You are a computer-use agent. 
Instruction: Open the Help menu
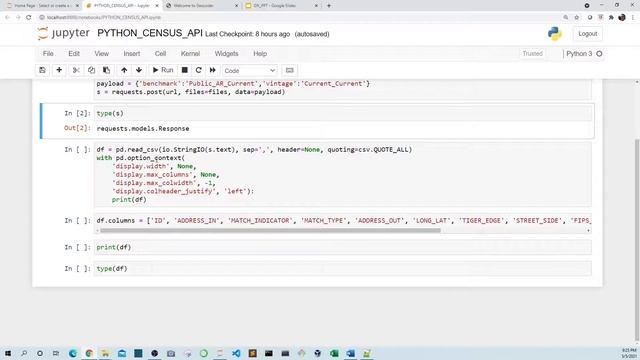pyautogui.click(x=260, y=53)
